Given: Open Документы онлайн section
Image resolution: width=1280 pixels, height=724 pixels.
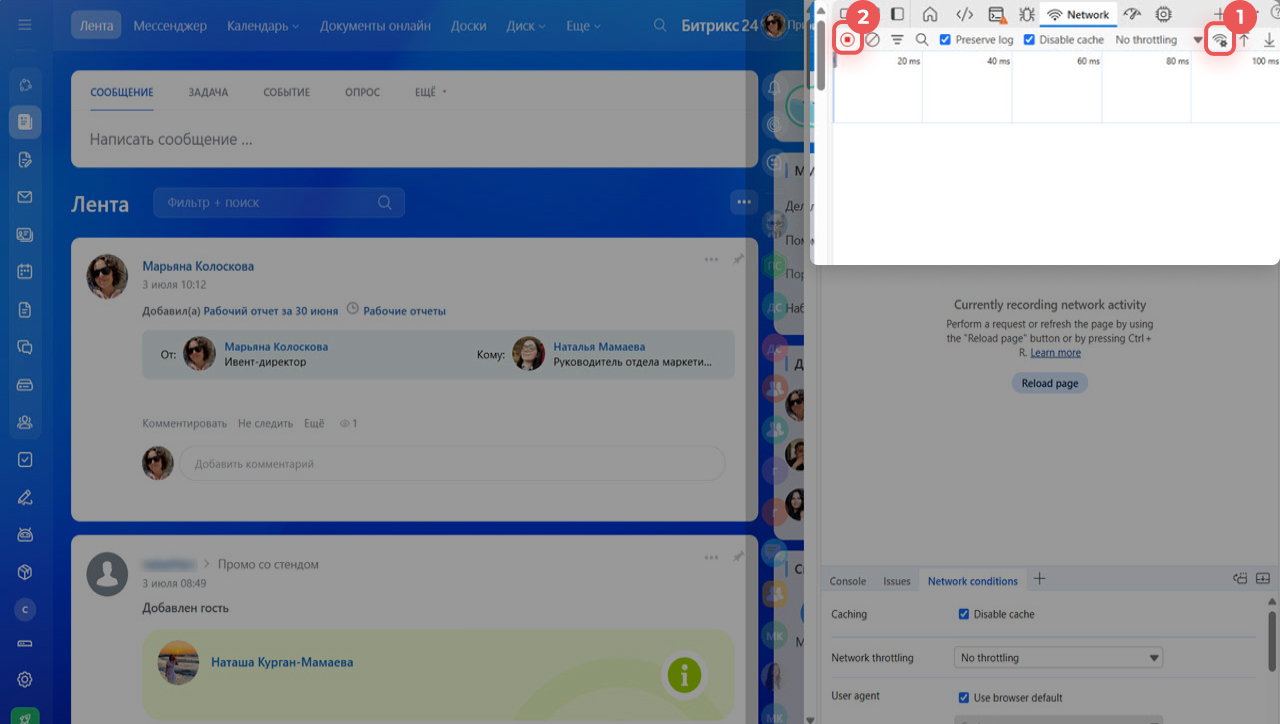Looking at the screenshot, I should tap(376, 25).
